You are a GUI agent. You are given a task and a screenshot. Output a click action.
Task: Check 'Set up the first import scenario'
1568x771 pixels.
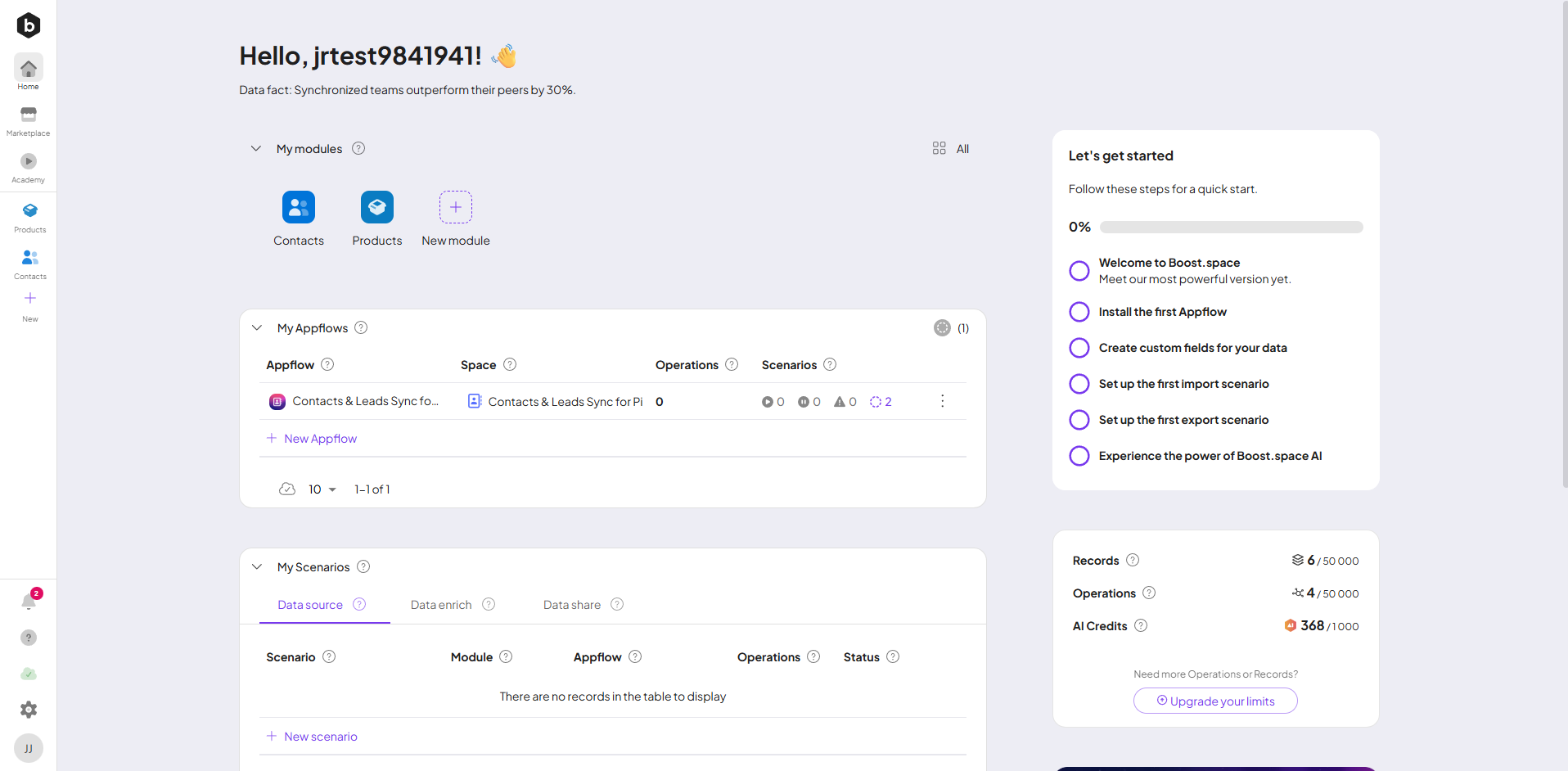tap(1079, 384)
